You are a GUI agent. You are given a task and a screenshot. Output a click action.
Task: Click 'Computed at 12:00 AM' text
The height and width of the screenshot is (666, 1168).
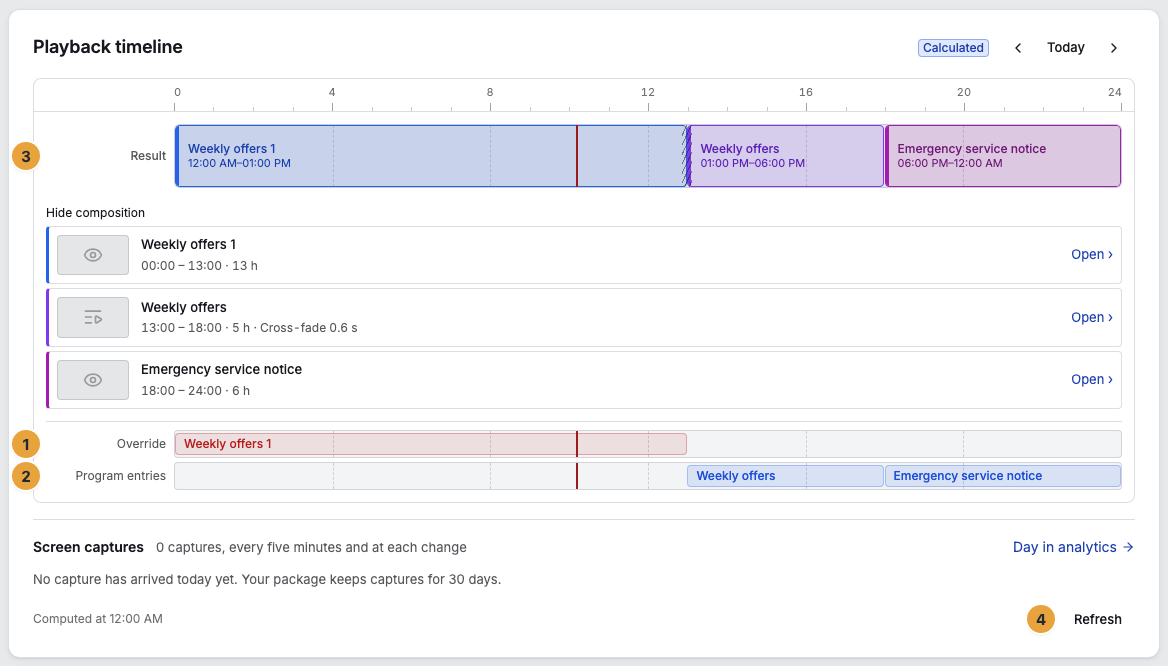click(98, 619)
